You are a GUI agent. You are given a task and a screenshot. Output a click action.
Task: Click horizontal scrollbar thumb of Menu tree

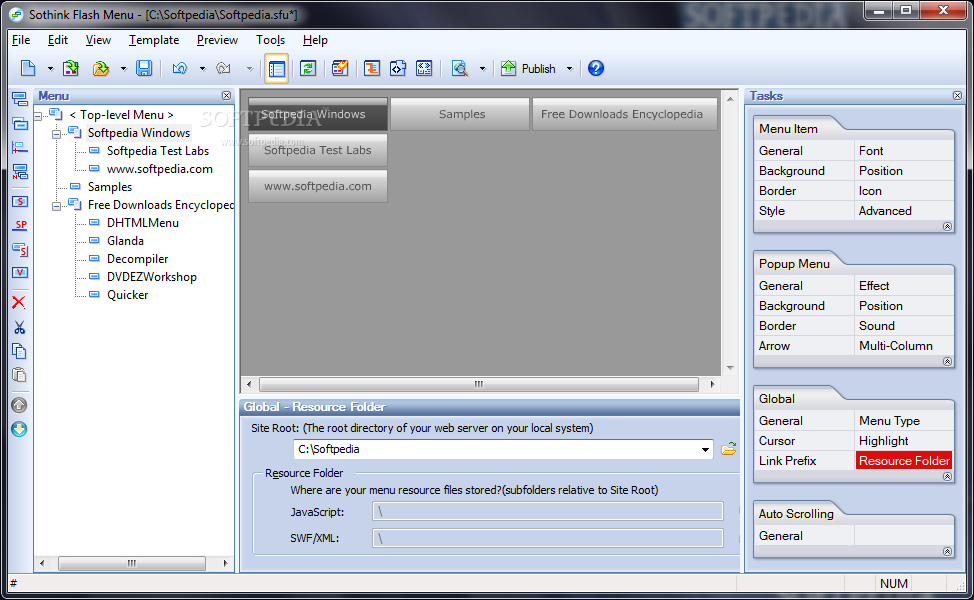(x=132, y=563)
